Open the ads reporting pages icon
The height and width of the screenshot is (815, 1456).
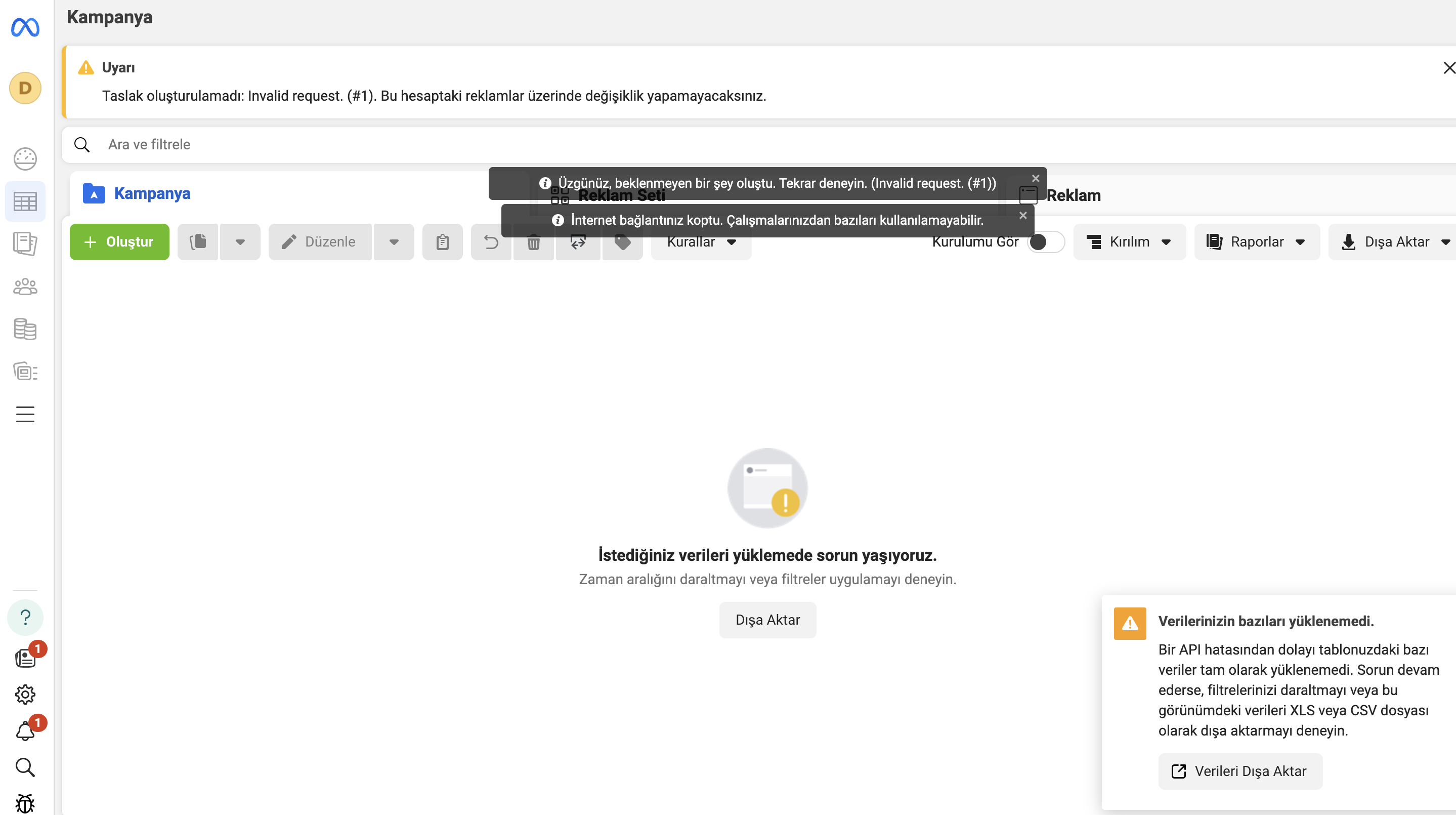(25, 244)
